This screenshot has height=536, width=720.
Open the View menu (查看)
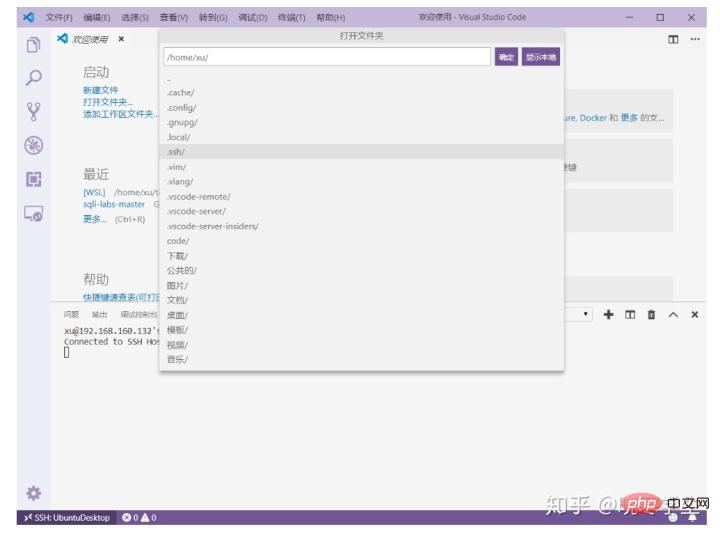tap(174, 17)
